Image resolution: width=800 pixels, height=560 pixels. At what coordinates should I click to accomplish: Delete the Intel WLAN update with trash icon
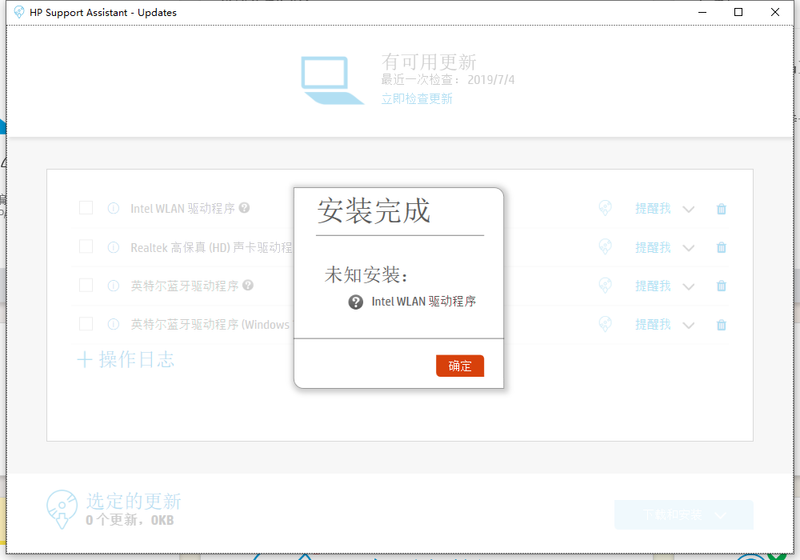[721, 209]
